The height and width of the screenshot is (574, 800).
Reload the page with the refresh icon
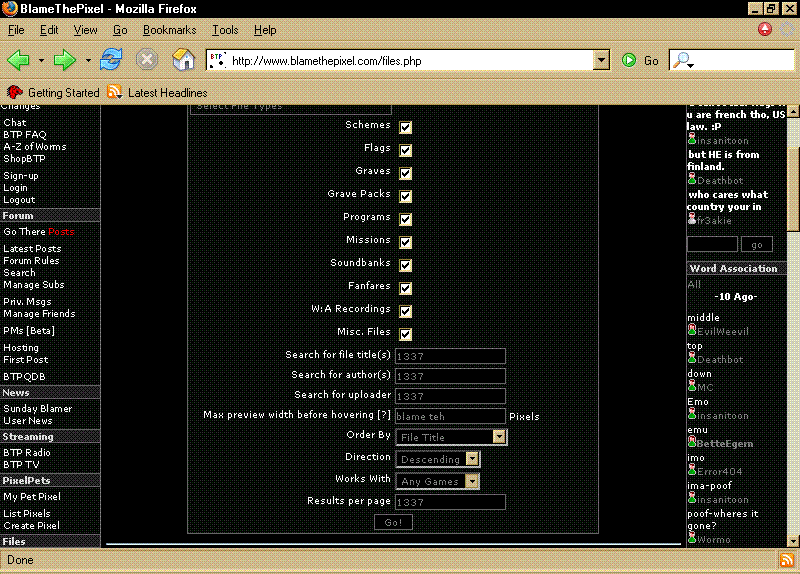[111, 60]
